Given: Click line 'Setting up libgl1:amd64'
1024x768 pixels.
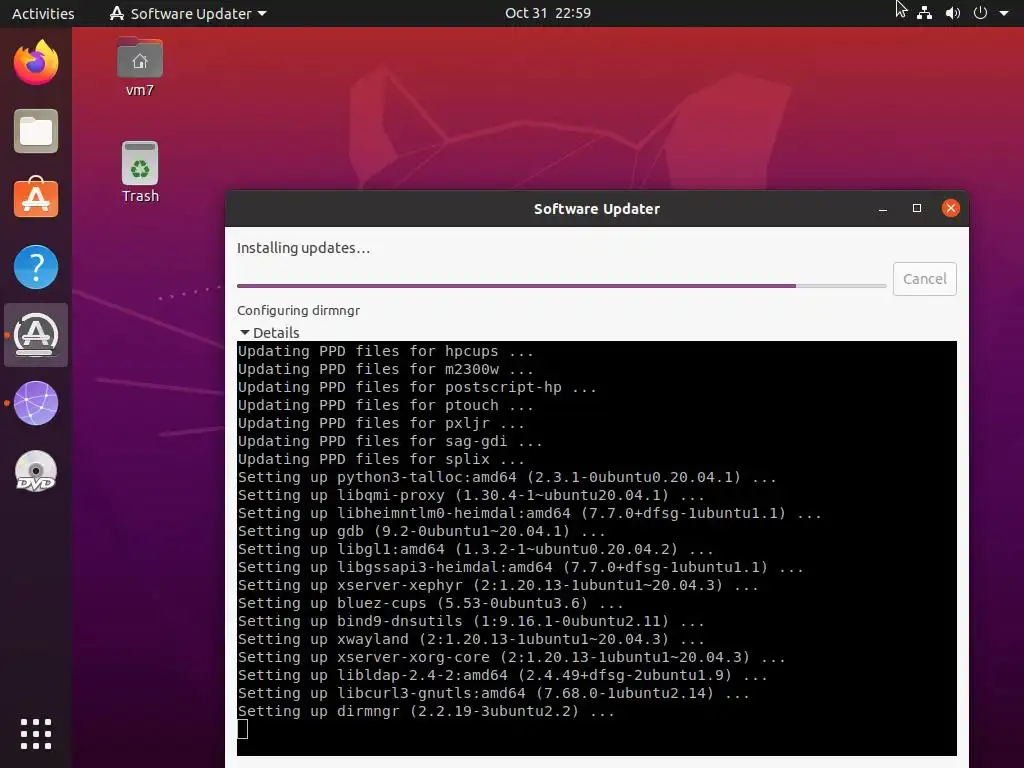Looking at the screenshot, I should tap(475, 550).
